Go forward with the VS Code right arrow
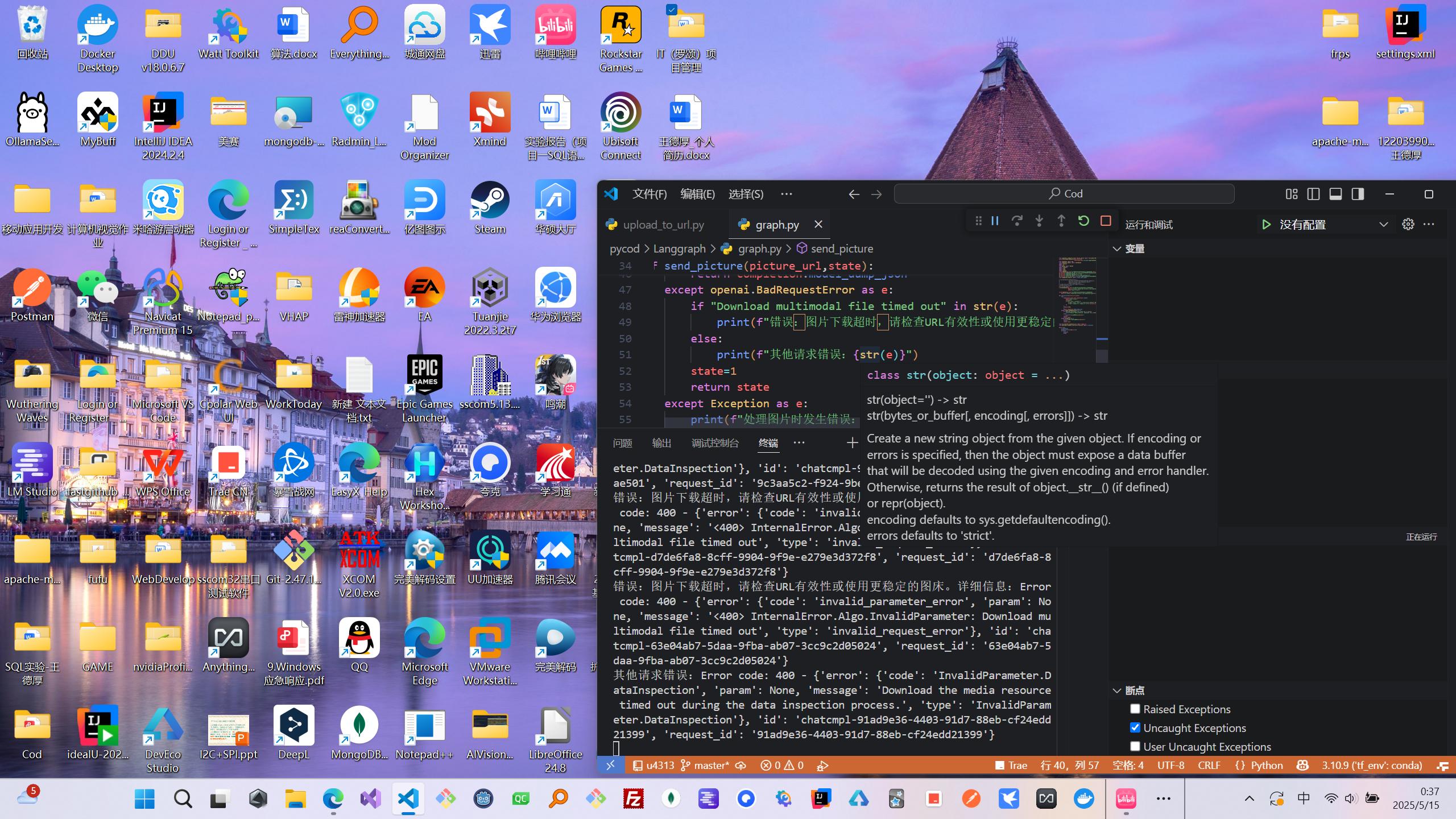The height and width of the screenshot is (819, 1456). point(876,194)
